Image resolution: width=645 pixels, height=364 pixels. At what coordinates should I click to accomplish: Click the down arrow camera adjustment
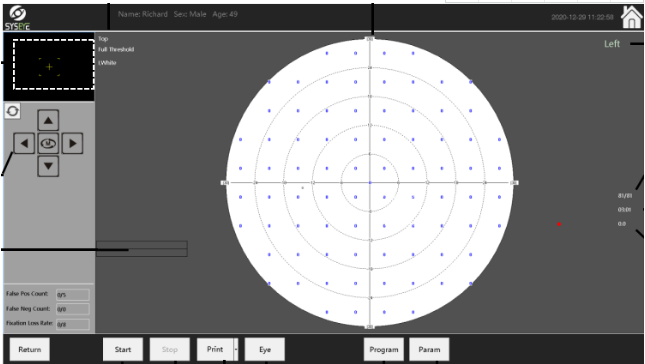point(48,166)
